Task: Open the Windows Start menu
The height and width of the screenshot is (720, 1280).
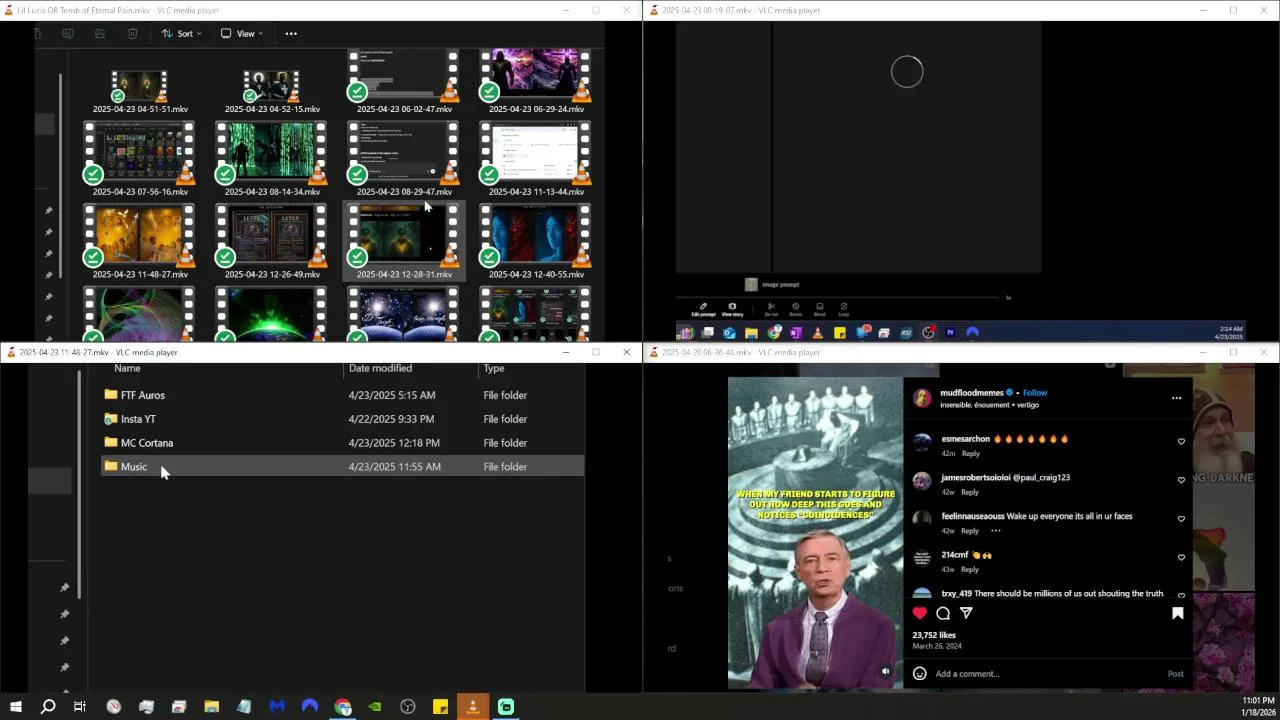Action: (x=15, y=707)
